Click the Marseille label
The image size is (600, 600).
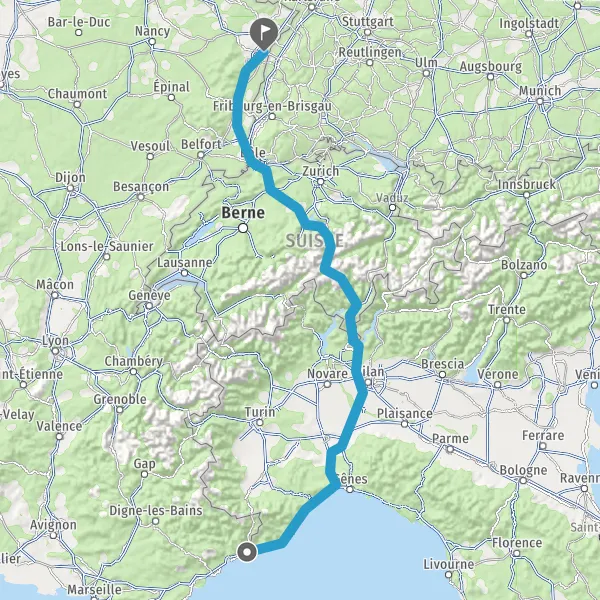coord(95,589)
